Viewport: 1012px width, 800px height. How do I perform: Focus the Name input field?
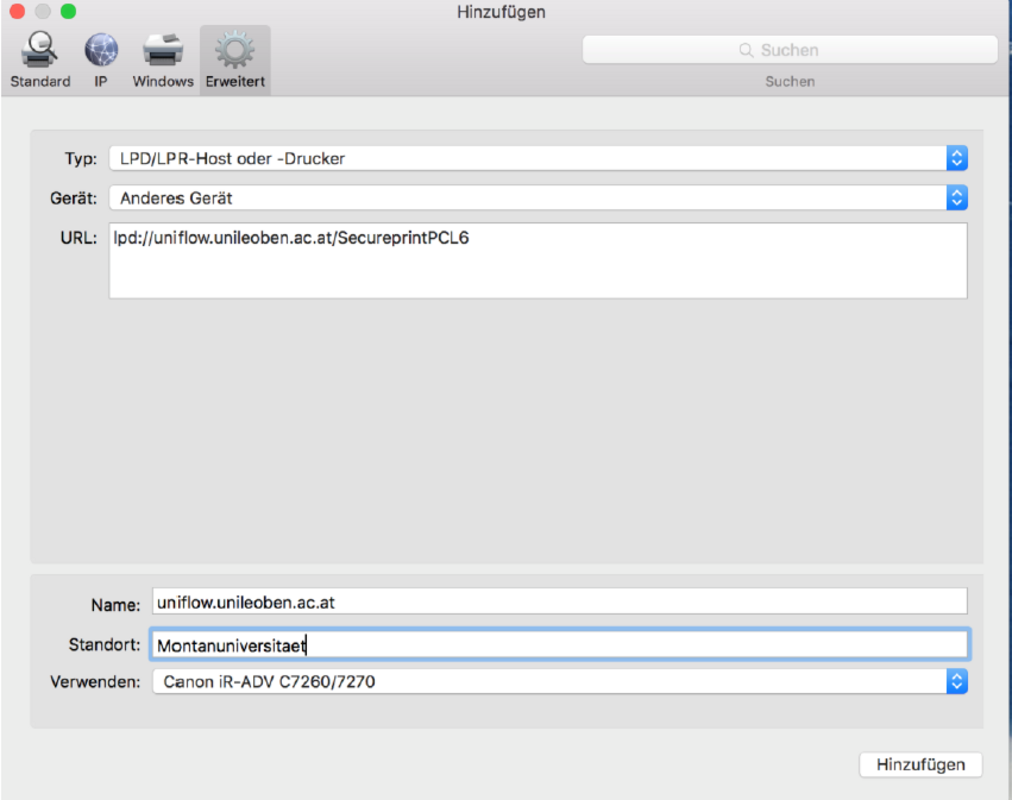point(559,601)
